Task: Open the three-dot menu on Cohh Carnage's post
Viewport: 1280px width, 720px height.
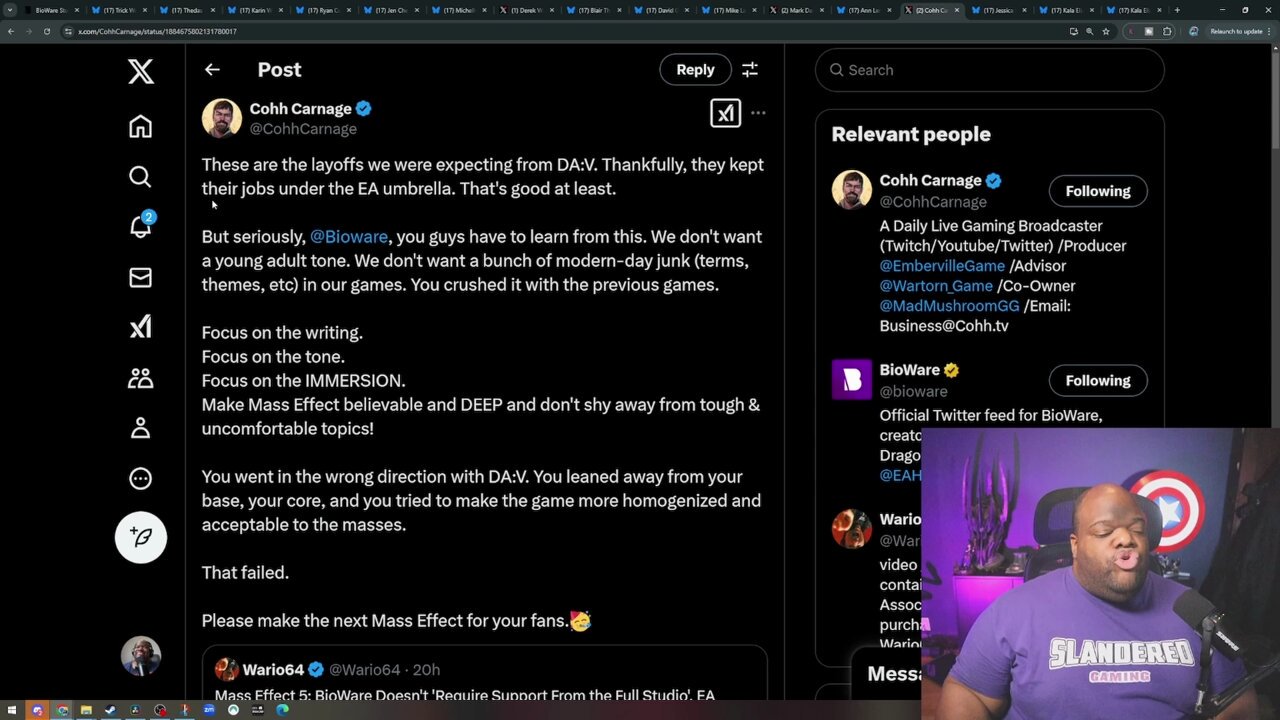Action: (758, 113)
